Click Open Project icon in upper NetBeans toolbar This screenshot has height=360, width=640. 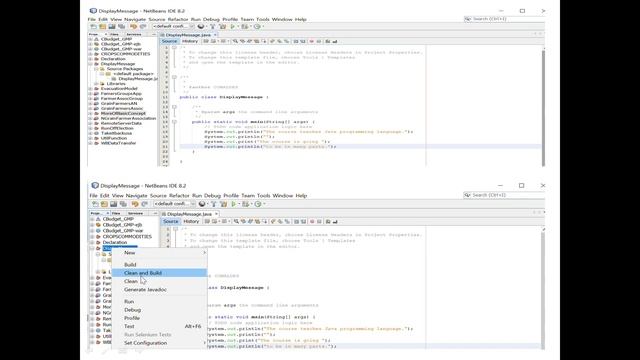[x=112, y=27]
